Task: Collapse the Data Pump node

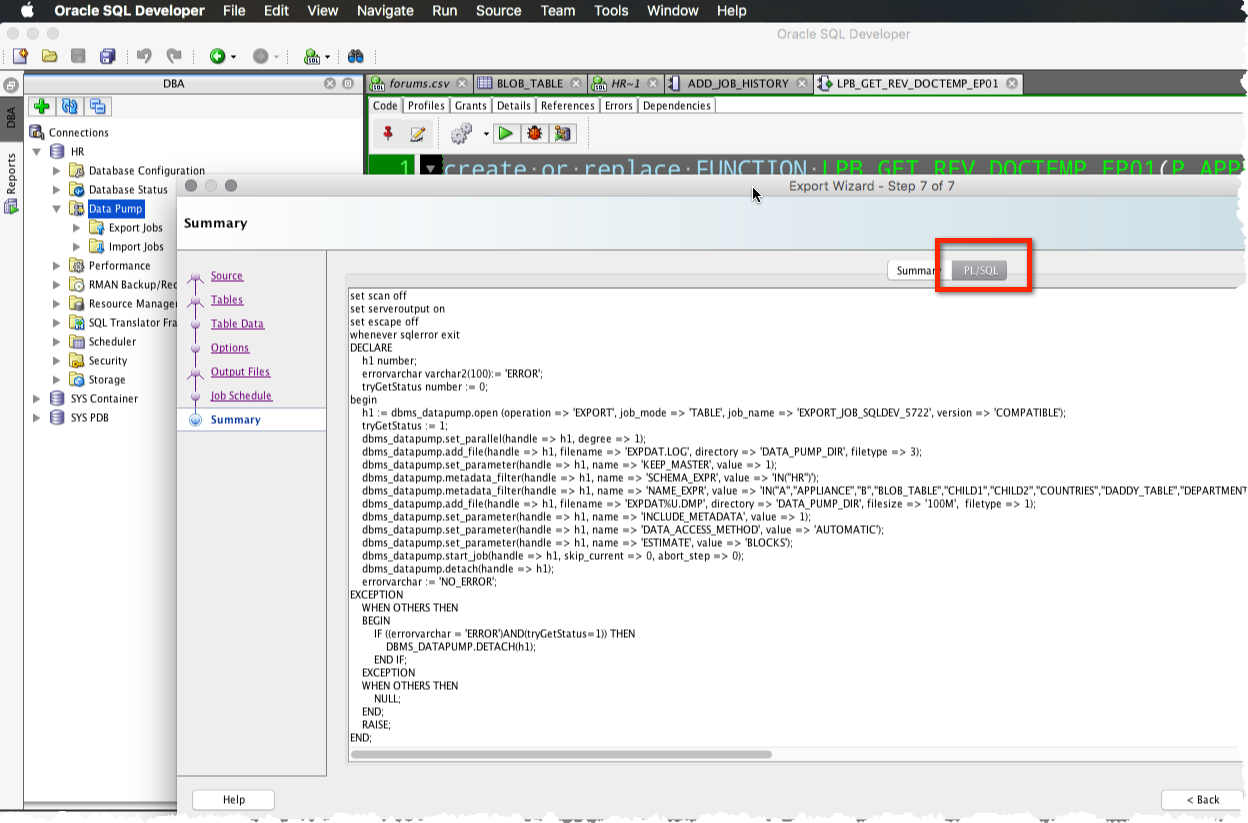Action: (x=57, y=209)
